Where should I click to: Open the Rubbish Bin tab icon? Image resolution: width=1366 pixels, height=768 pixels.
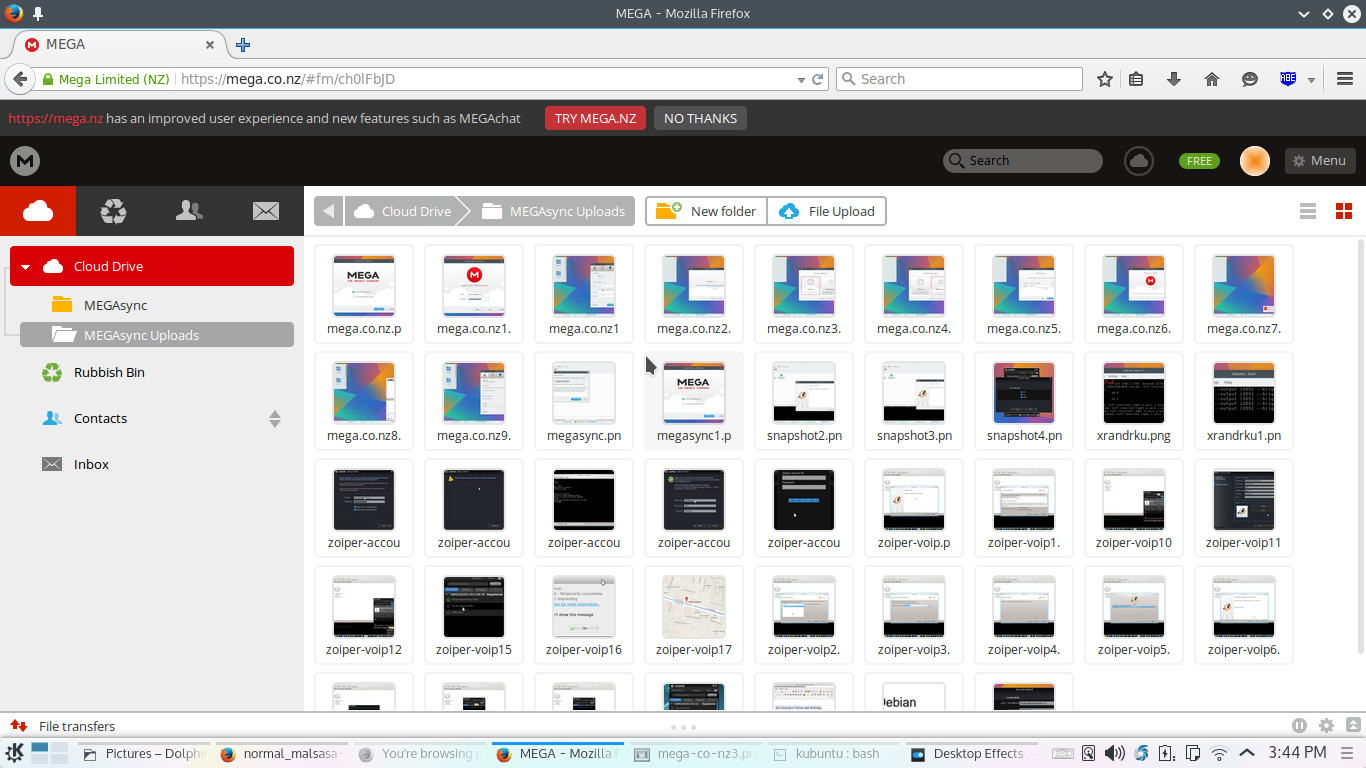coord(114,210)
